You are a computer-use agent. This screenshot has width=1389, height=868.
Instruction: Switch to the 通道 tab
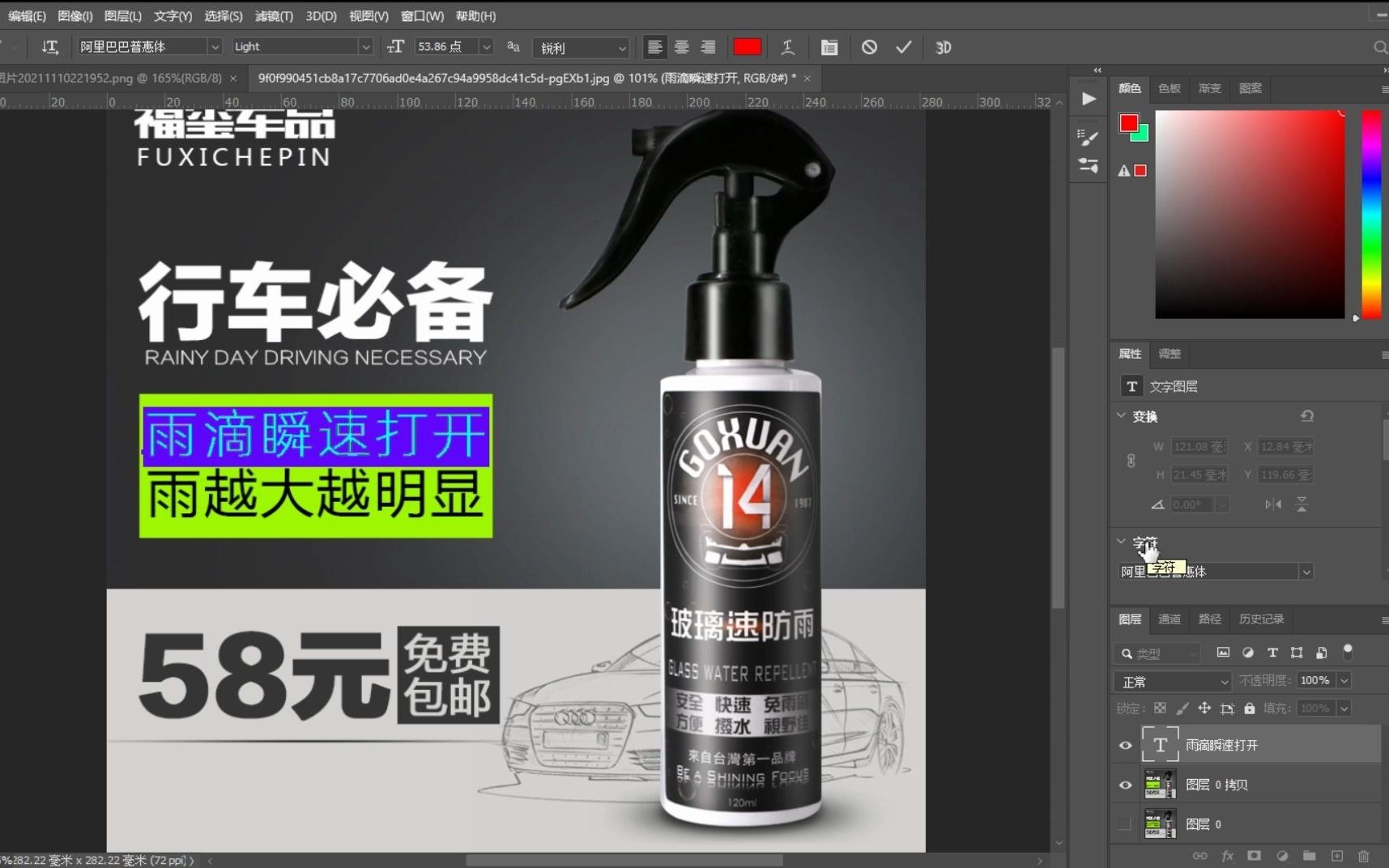click(x=1170, y=619)
